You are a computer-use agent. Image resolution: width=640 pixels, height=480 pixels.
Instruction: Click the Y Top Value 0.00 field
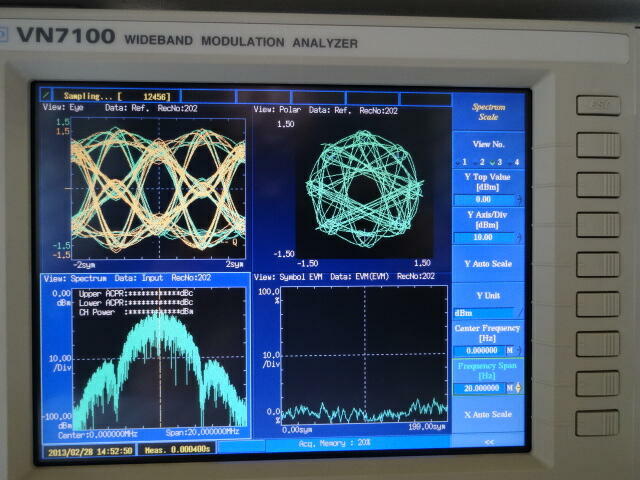tap(483, 199)
